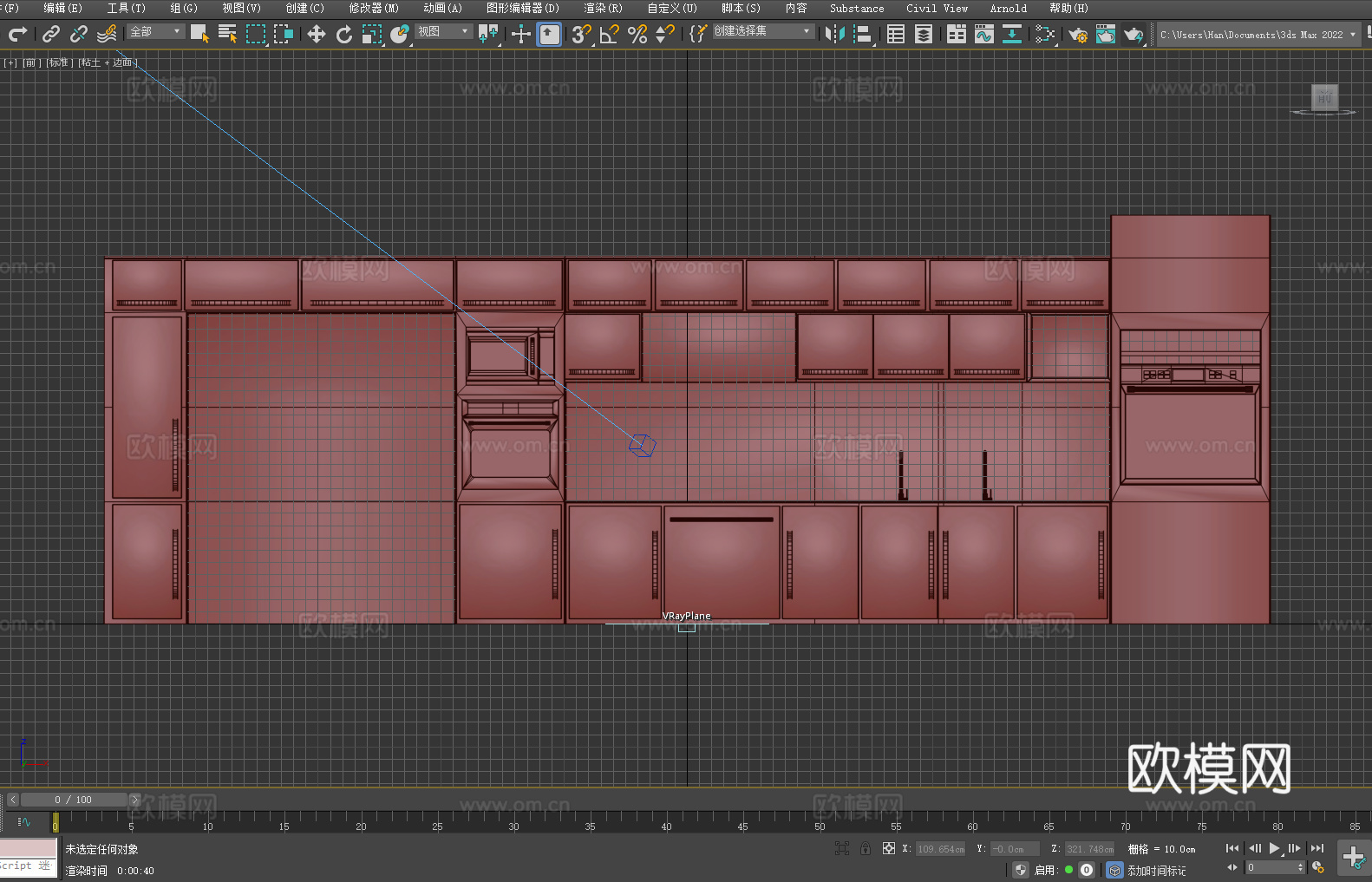Activate the Select and Rotate tool
The width and height of the screenshot is (1372, 882).
pyautogui.click(x=344, y=34)
